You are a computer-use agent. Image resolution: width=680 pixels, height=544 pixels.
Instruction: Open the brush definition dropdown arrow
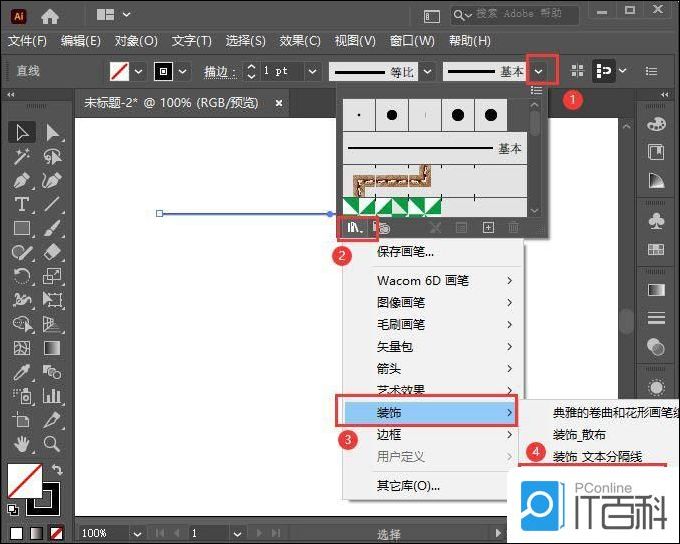(x=540, y=72)
